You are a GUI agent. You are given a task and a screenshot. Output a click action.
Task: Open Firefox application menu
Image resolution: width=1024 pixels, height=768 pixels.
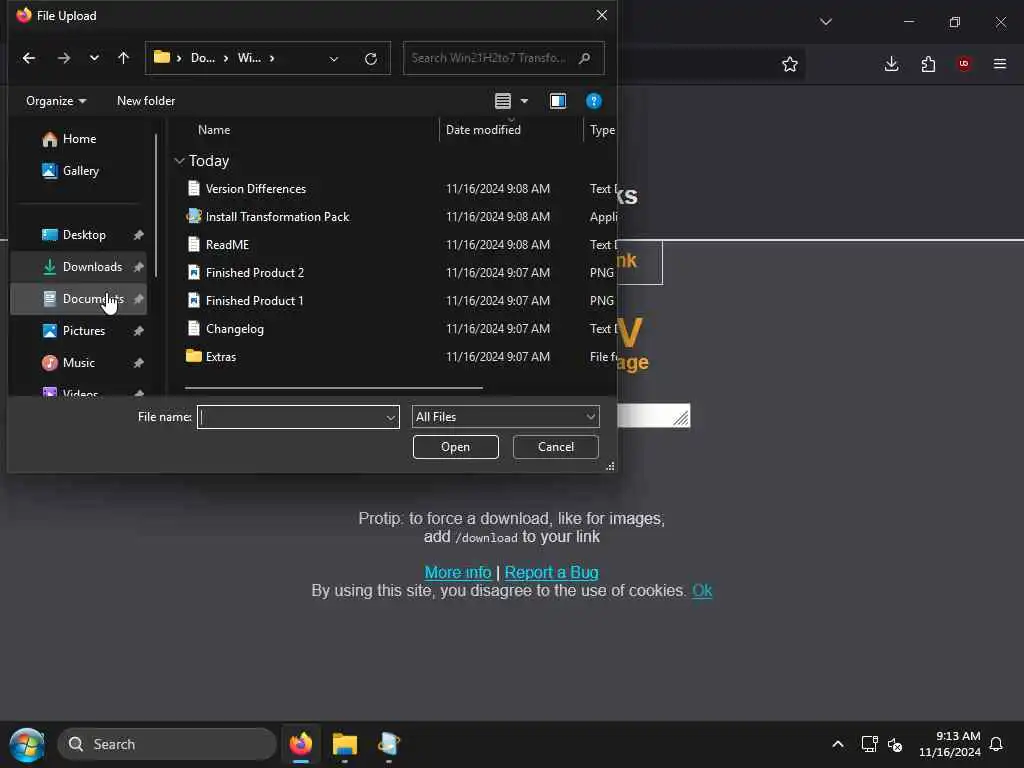coord(1000,63)
